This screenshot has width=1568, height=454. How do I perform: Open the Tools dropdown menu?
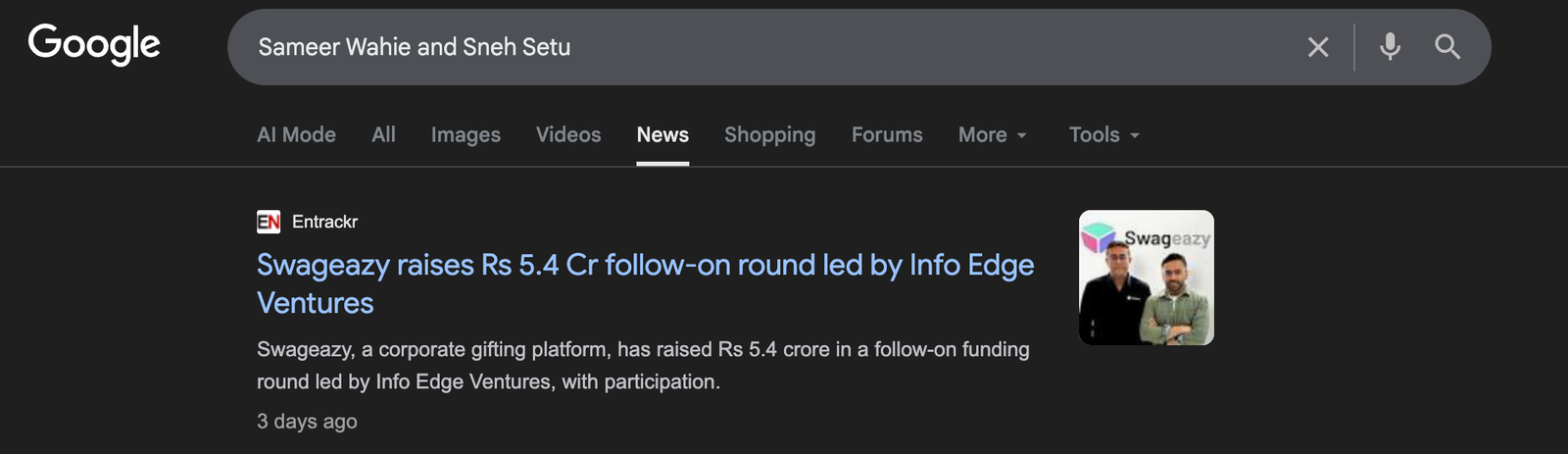click(1103, 135)
